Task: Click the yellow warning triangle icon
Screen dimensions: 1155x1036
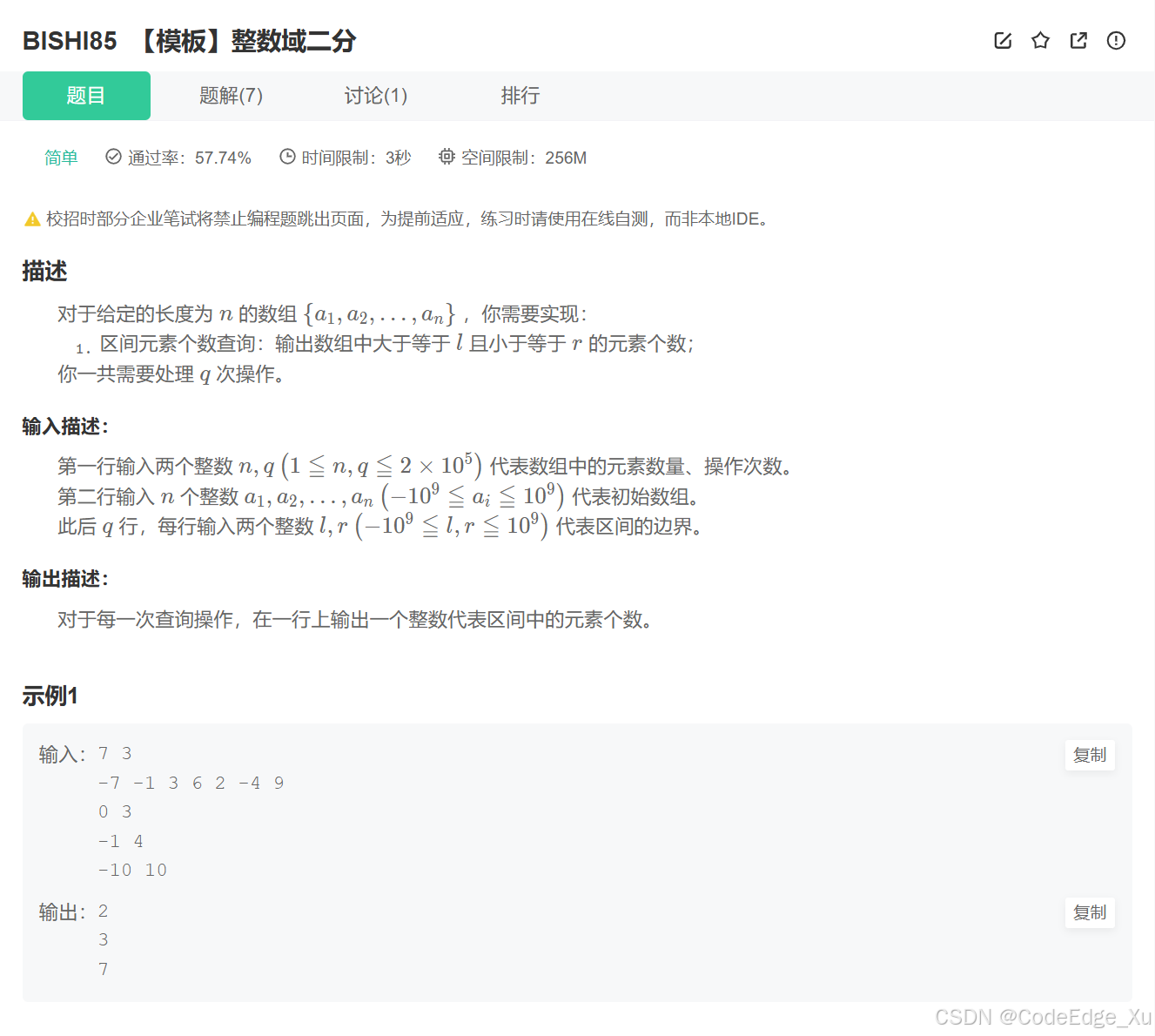Action: [31, 219]
